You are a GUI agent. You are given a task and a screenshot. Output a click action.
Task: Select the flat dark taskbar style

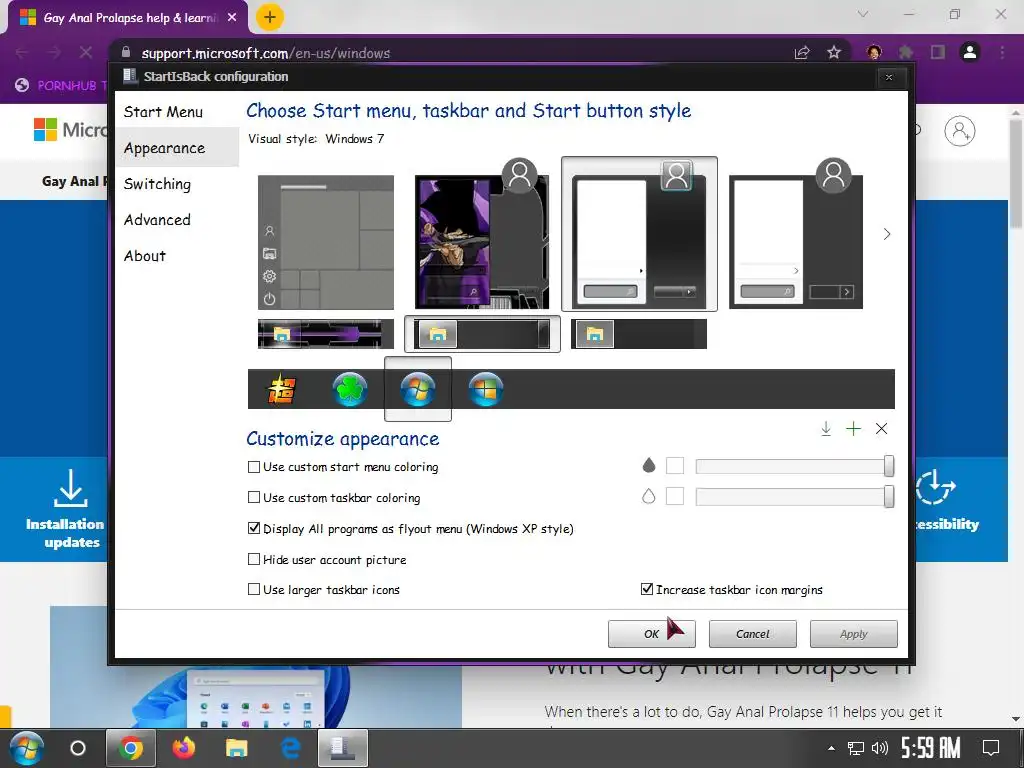tap(639, 334)
